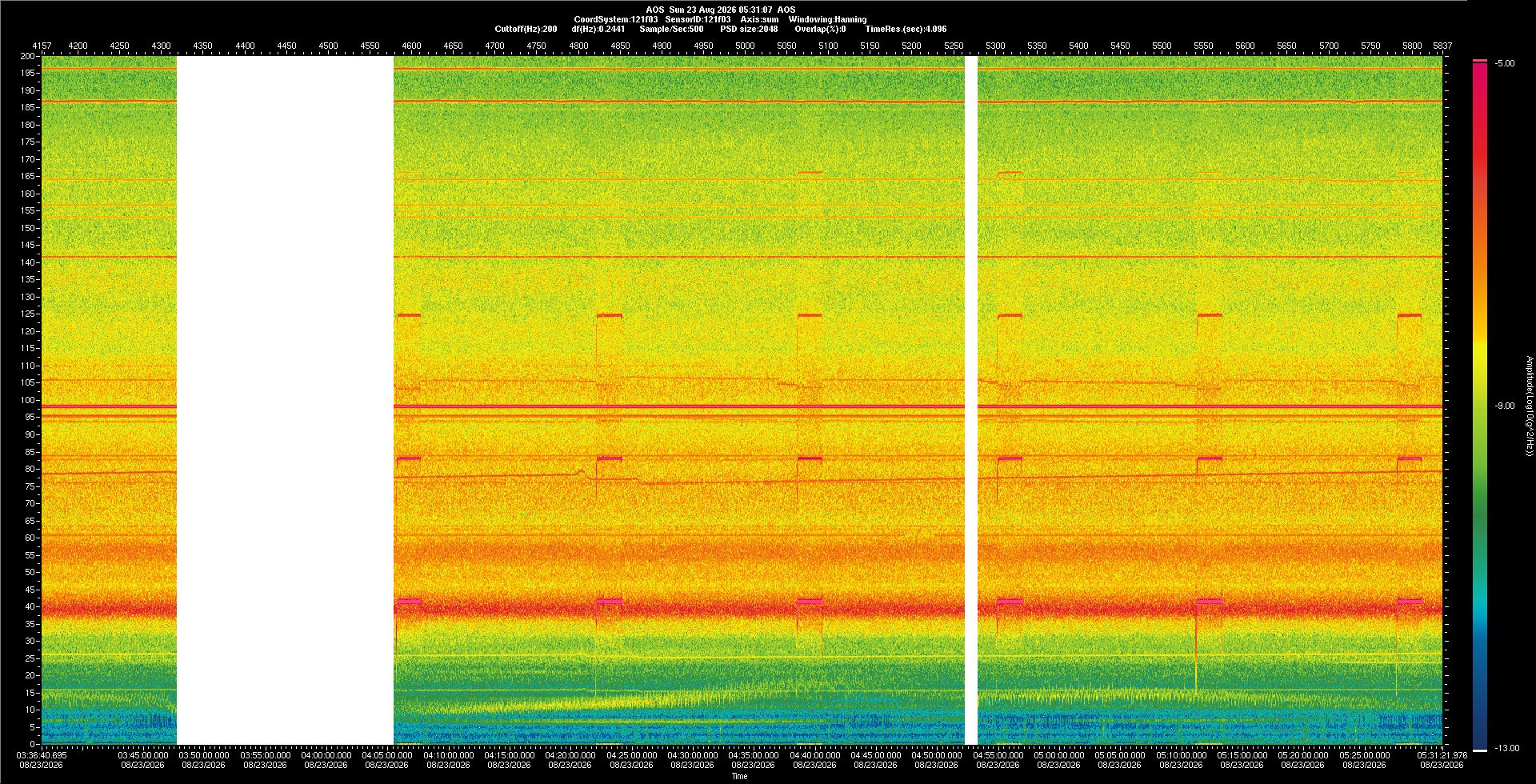The height and width of the screenshot is (784, 1536).
Task: Select the 40 label on frequency axis
Action: [30, 606]
